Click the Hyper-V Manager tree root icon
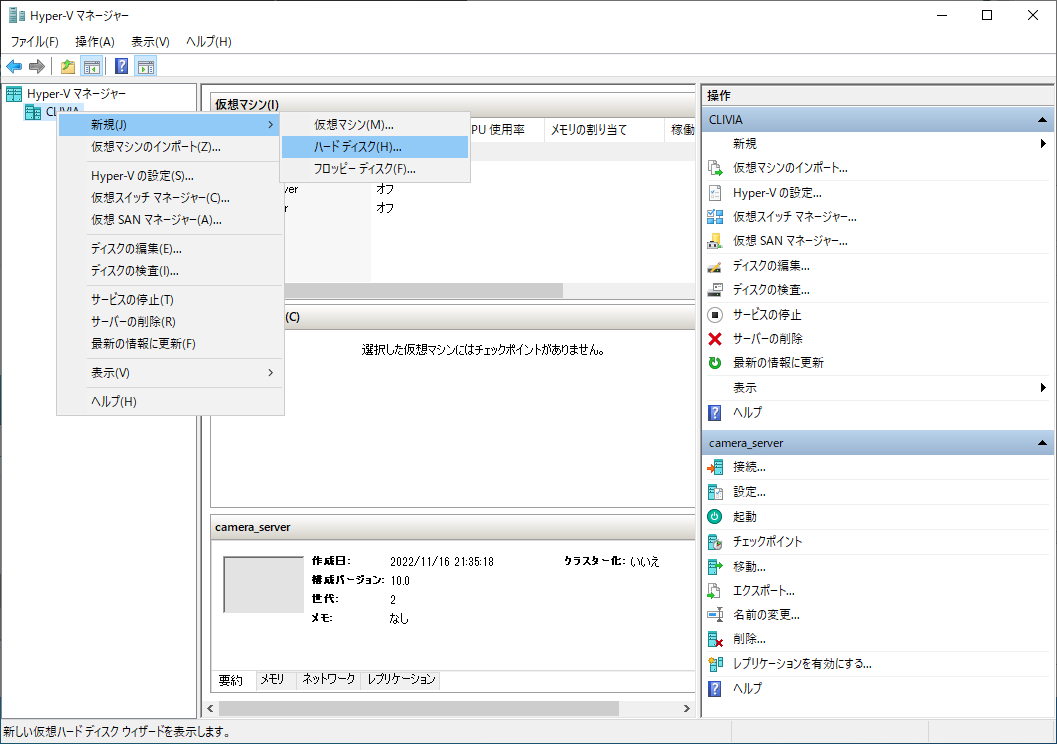The width and height of the screenshot is (1057, 744). pos(14,94)
